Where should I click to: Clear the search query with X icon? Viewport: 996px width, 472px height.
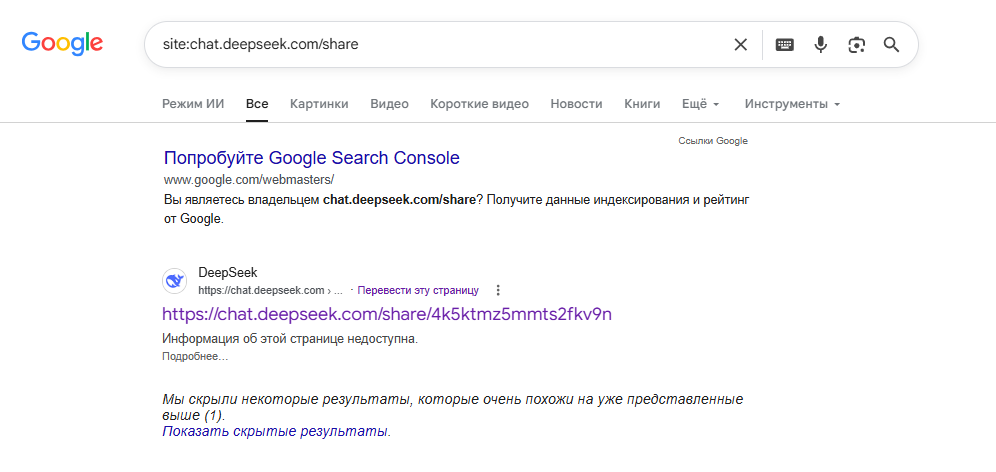pyautogui.click(x=741, y=44)
